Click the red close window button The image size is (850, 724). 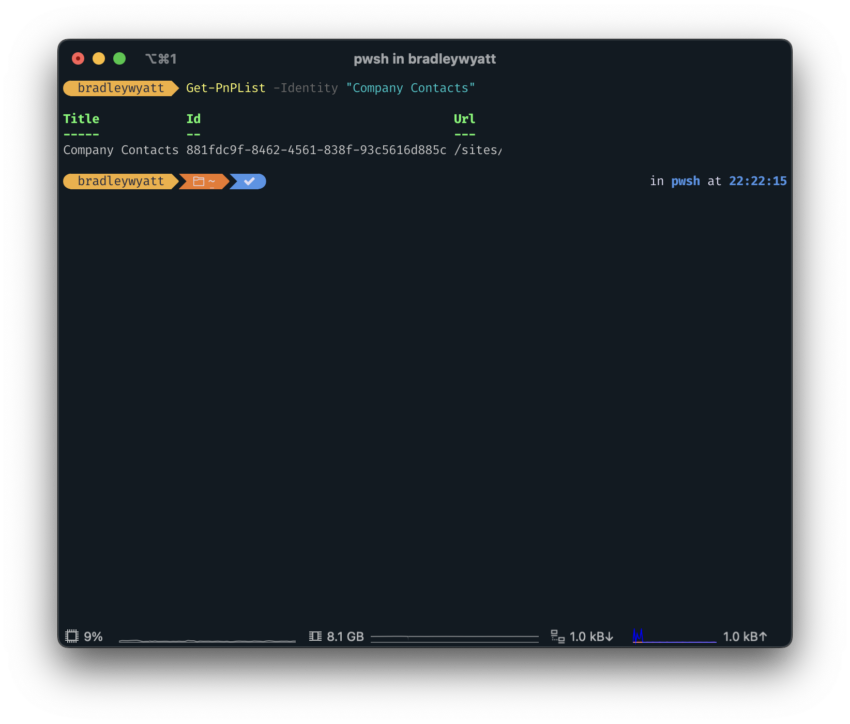78,59
